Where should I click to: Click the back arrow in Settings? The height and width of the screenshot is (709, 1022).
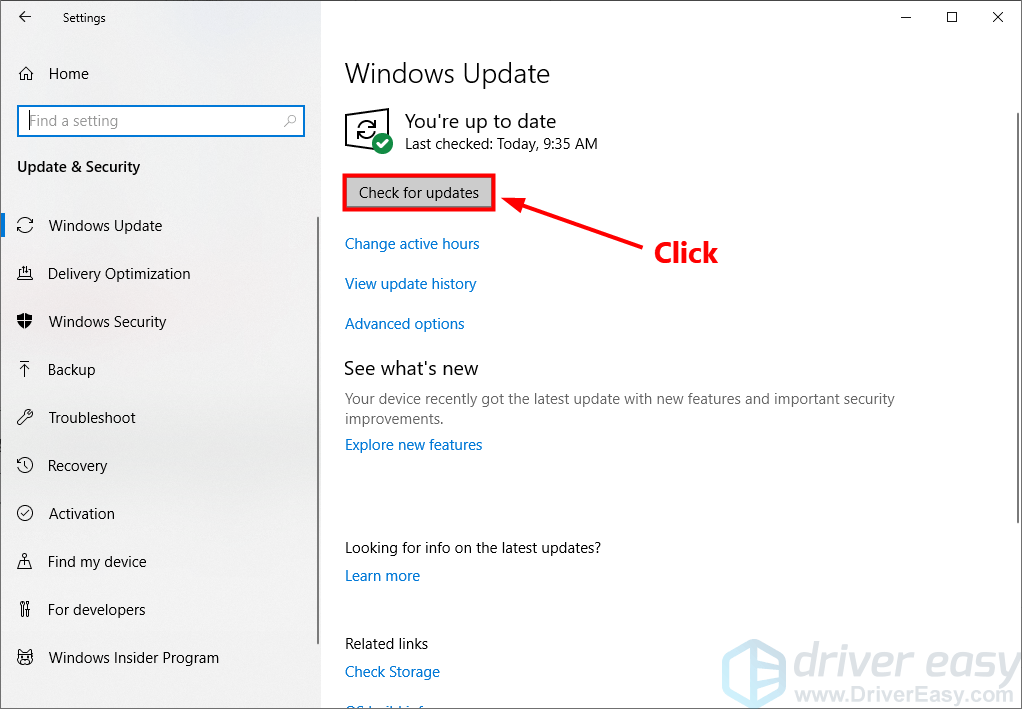click(25, 17)
